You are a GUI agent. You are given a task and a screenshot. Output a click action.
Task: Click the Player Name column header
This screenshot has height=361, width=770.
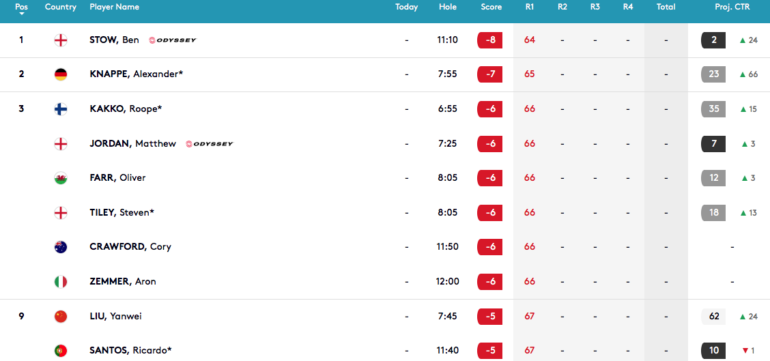pos(114,7)
